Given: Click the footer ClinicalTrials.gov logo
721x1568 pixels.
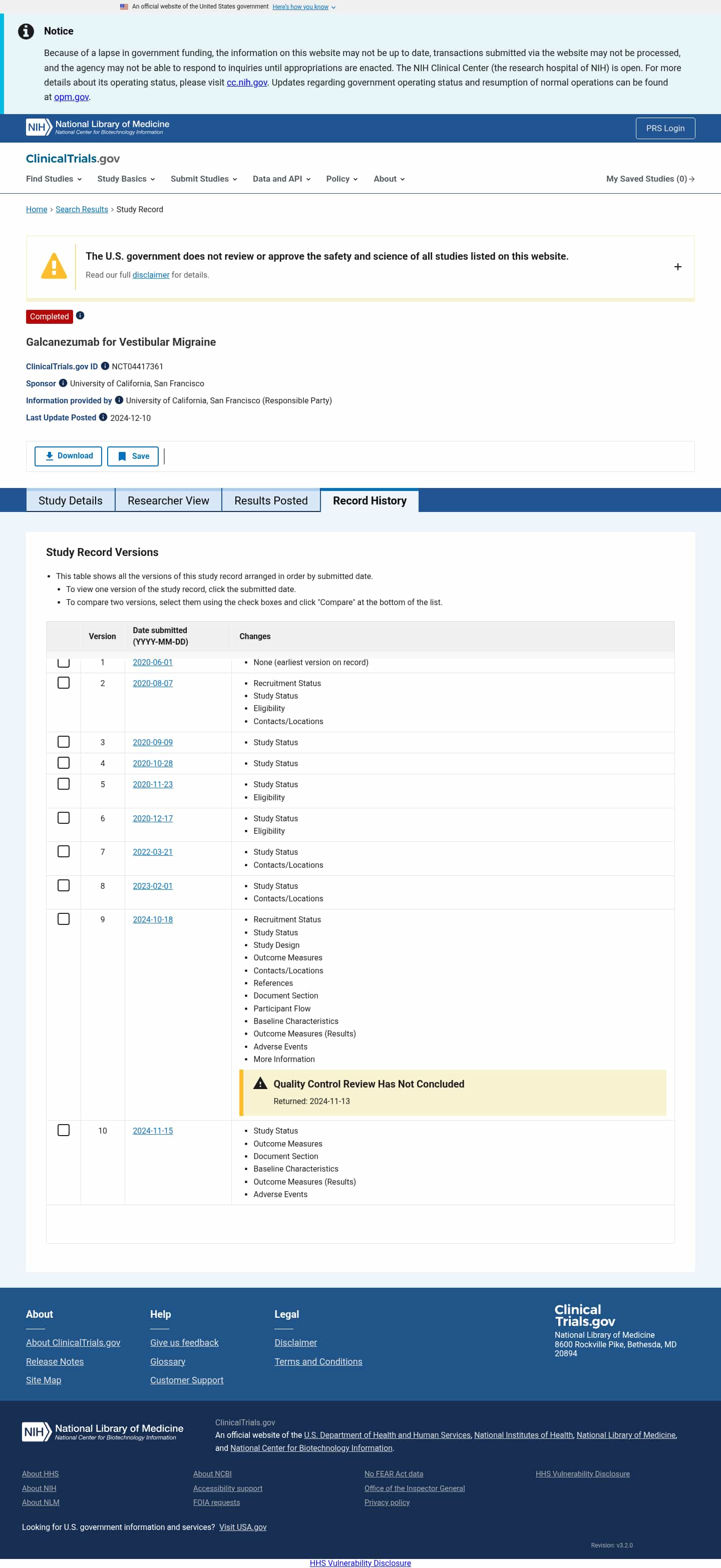Looking at the screenshot, I should click(585, 1315).
